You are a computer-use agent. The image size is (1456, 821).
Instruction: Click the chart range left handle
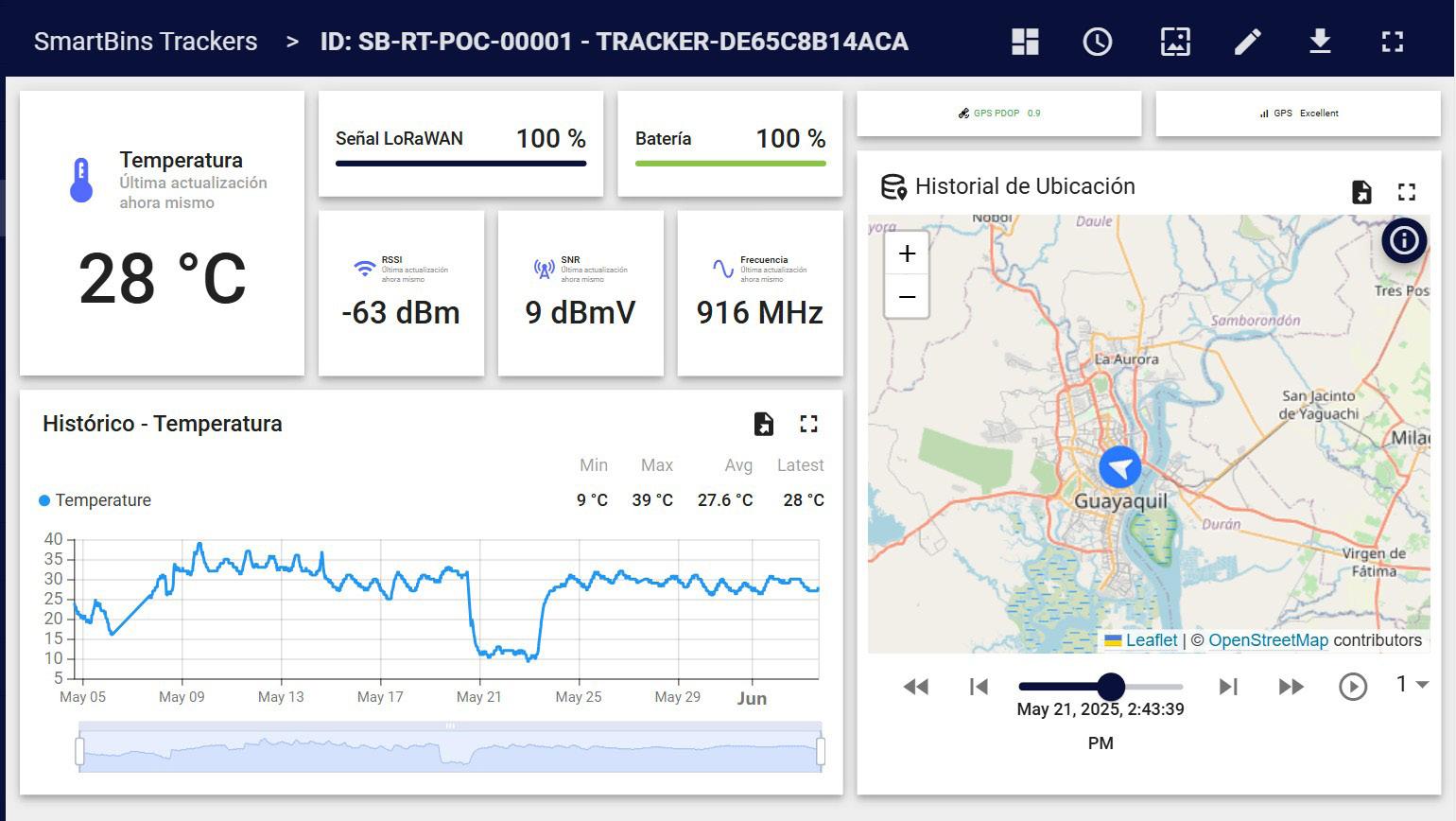click(79, 752)
